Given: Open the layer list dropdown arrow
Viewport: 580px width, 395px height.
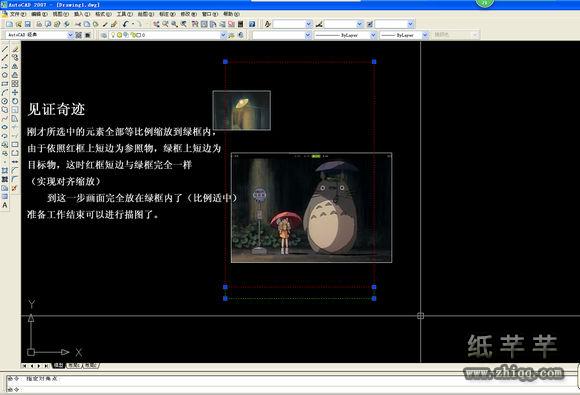Looking at the screenshot, I should [x=223, y=35].
